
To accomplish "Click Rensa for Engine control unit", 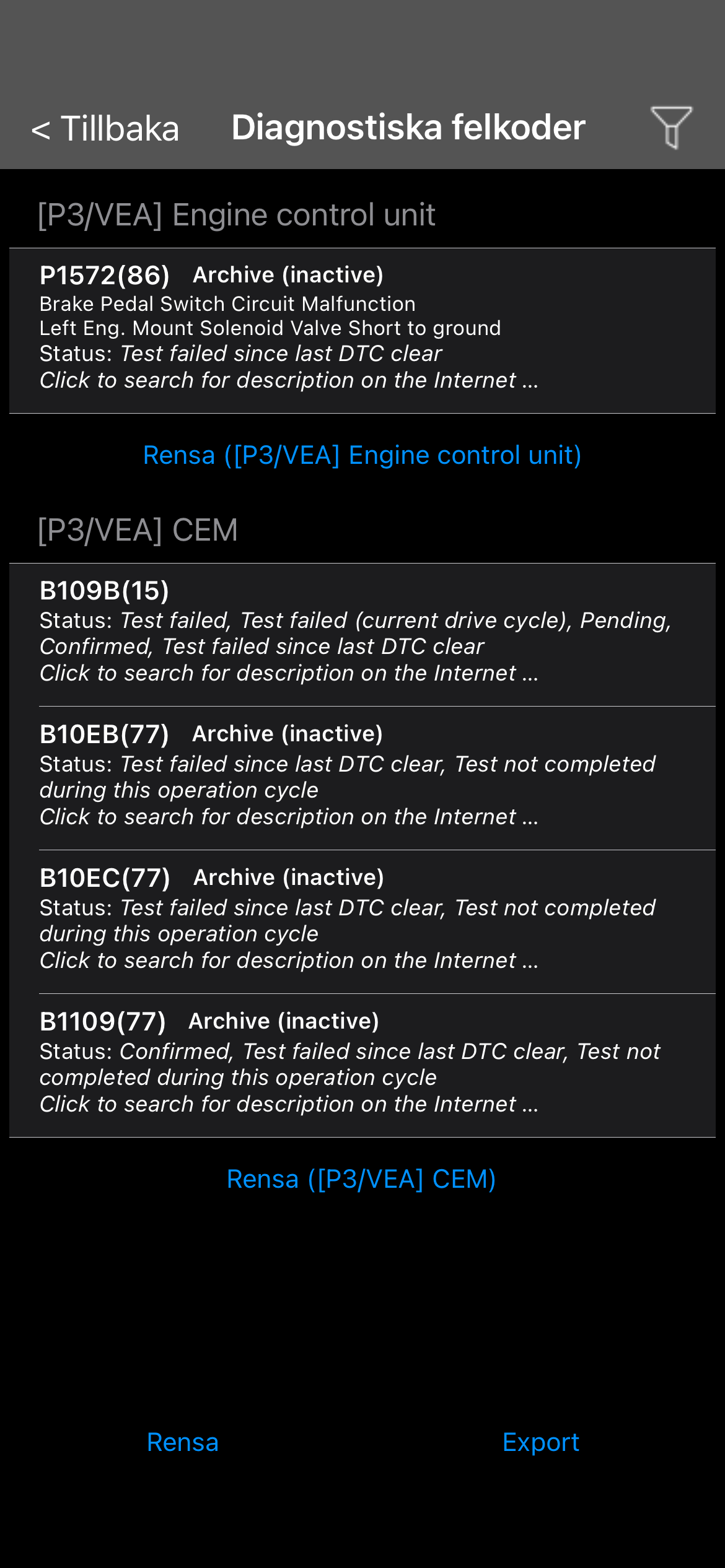I will click(x=362, y=455).
